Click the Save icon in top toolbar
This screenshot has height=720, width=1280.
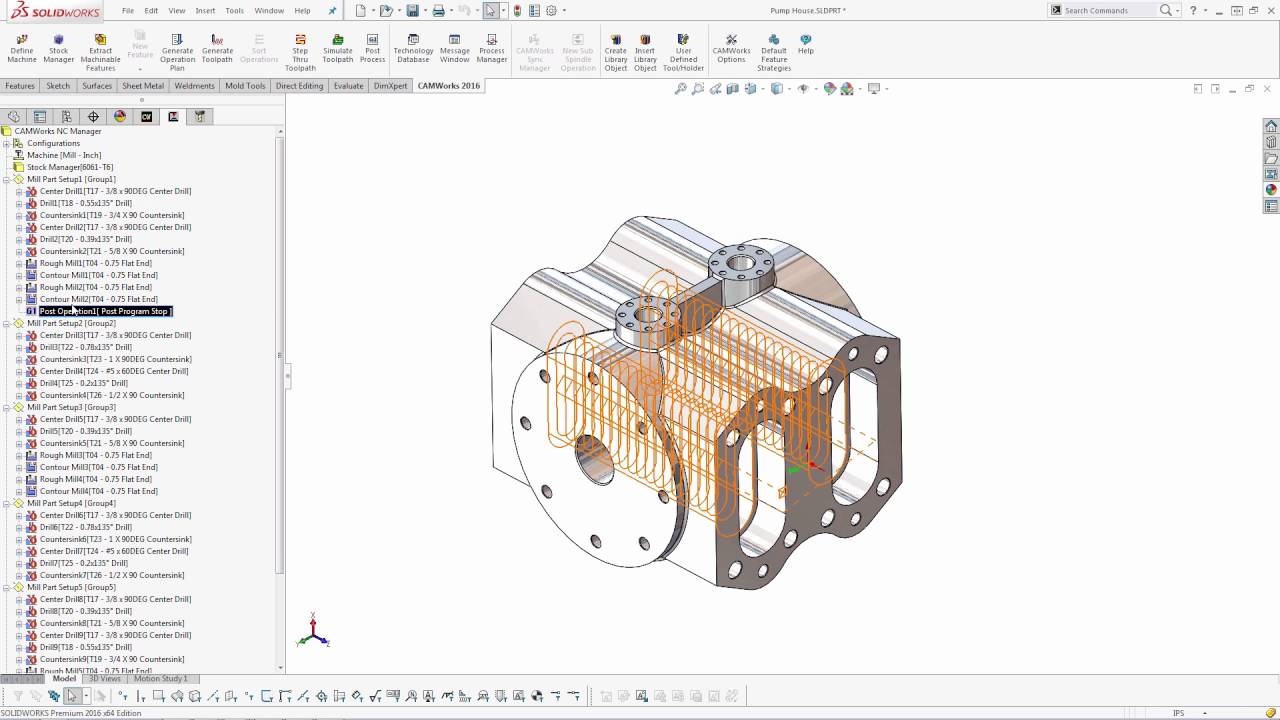tap(412, 10)
